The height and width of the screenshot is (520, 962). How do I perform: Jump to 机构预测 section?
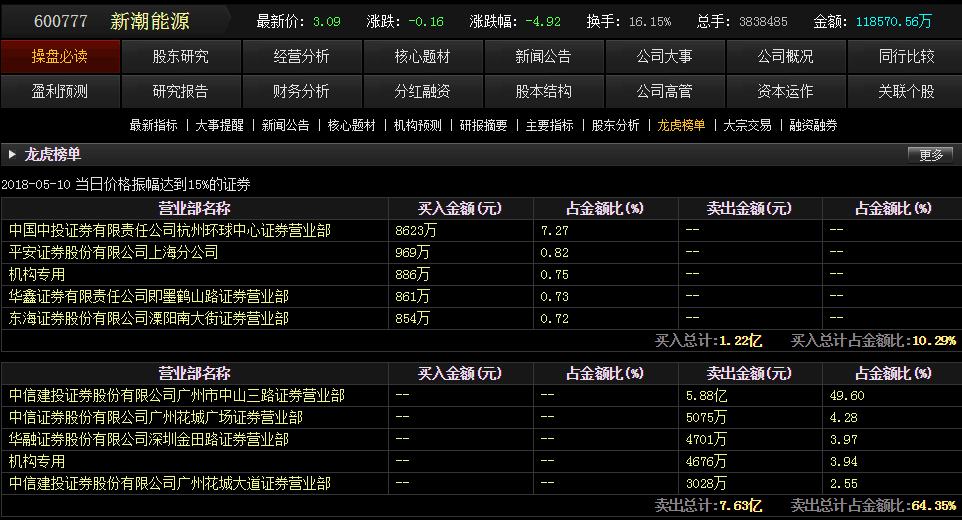(x=418, y=126)
